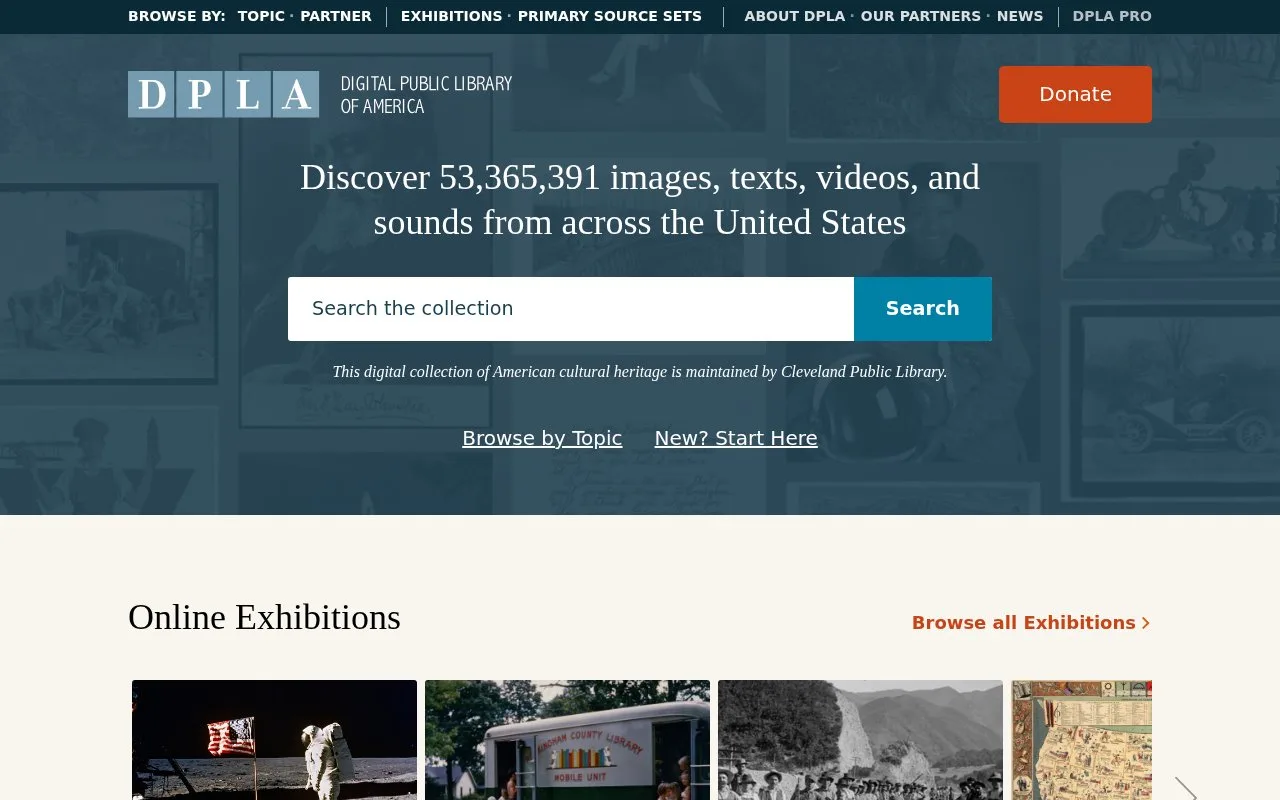The width and height of the screenshot is (1280, 800).
Task: Click Digital Public Library of America text
Action: tap(426, 95)
